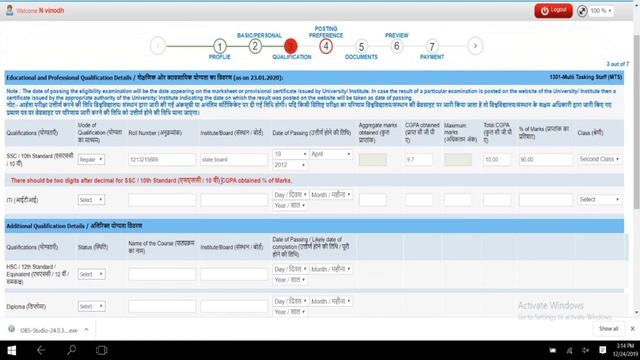Click Show all downloads

coord(609,329)
